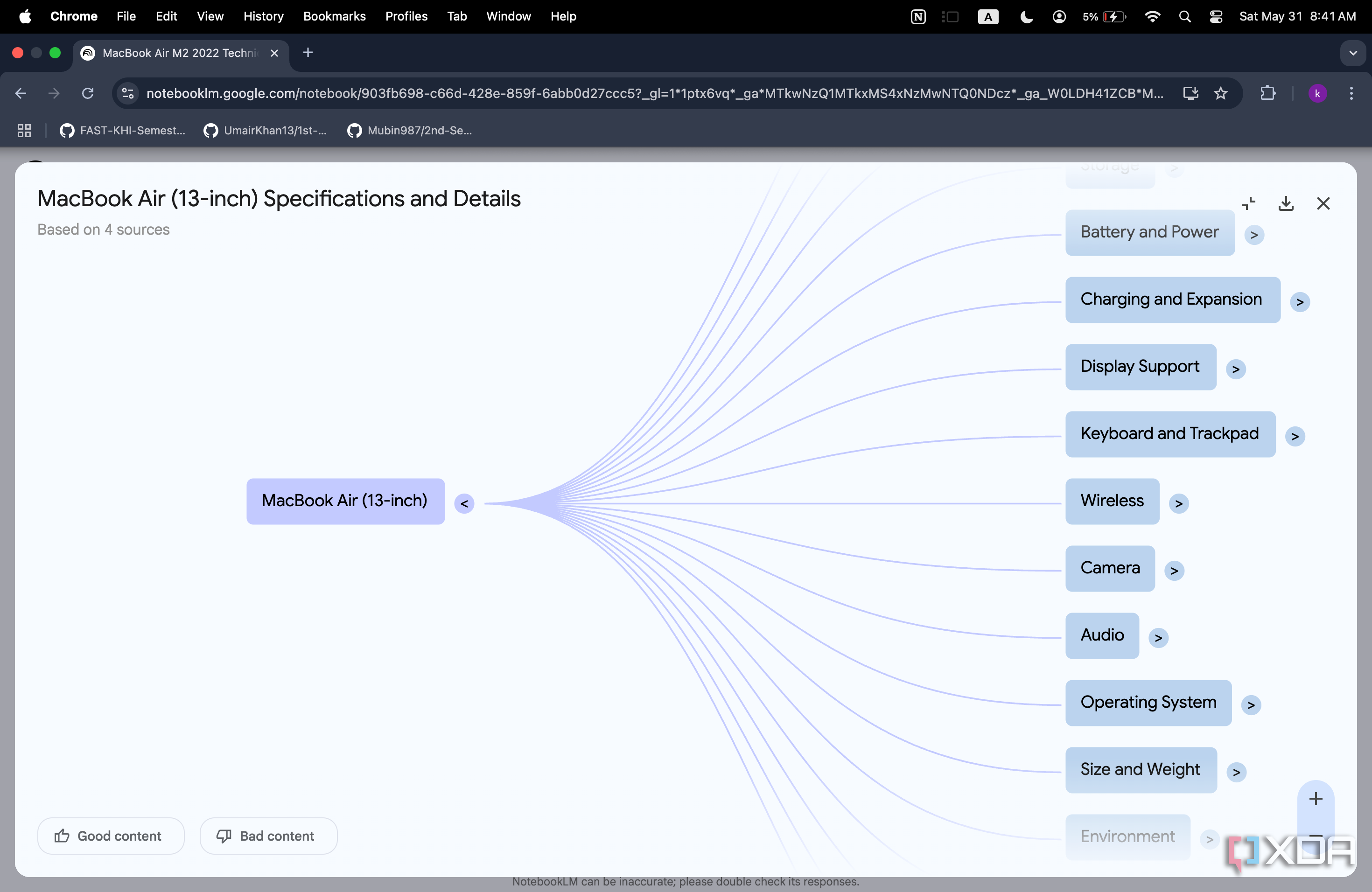Image resolution: width=1372 pixels, height=892 pixels.
Task: Collapse the mind map fullscreen view icon
Action: pyautogui.click(x=1249, y=203)
